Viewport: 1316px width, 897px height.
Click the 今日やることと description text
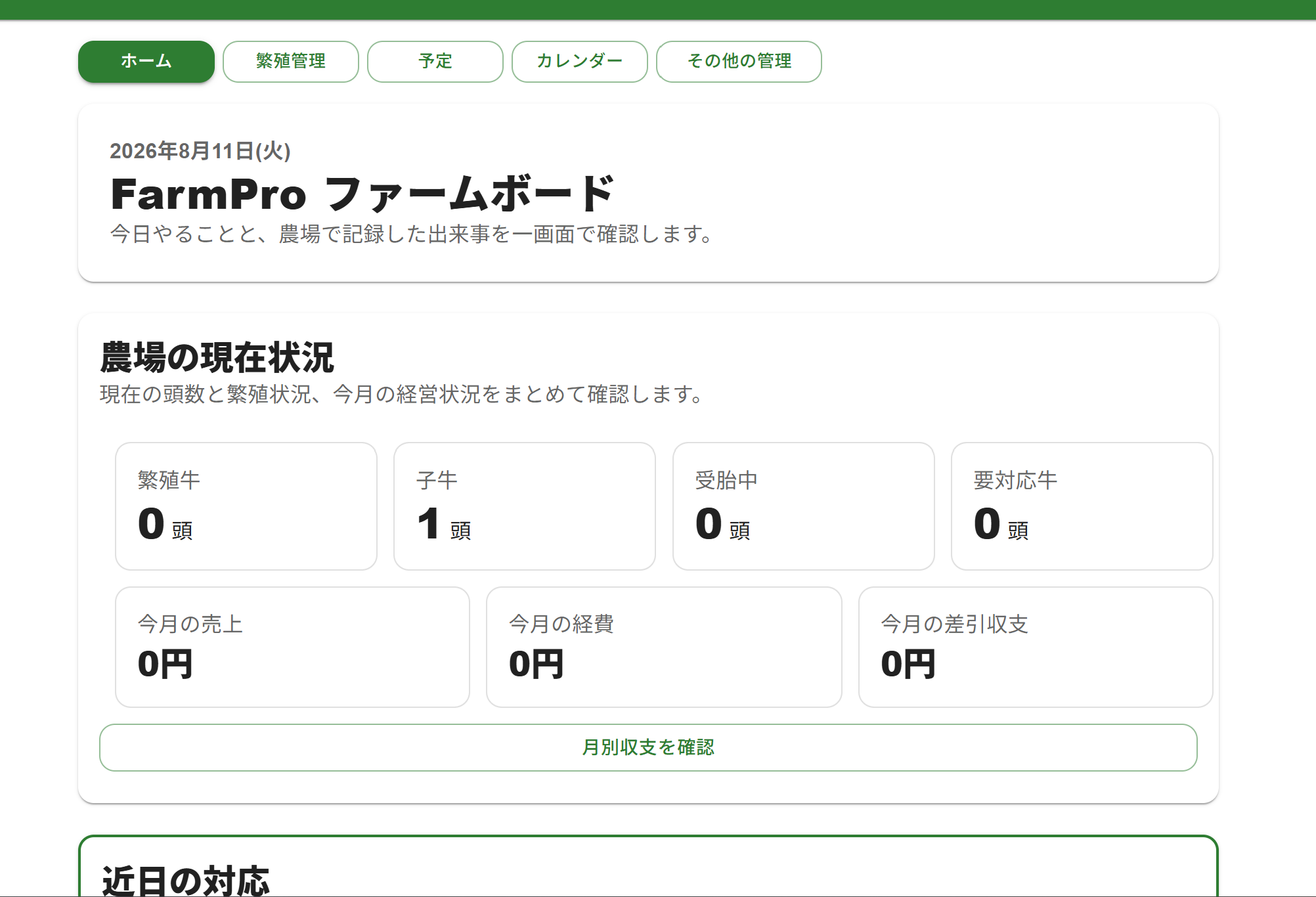coord(412,234)
